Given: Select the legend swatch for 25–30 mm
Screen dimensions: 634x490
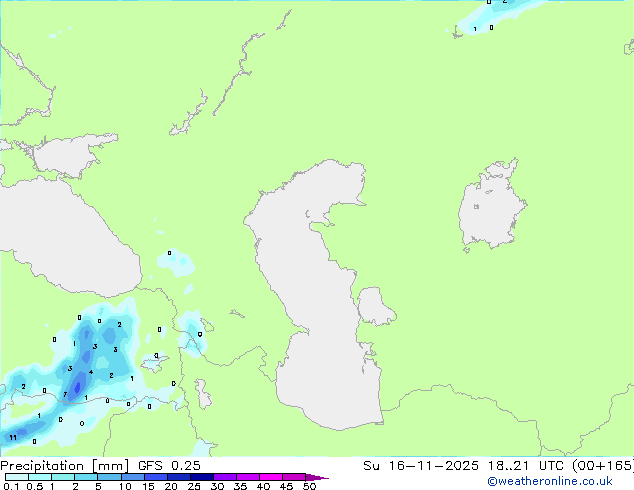Looking at the screenshot, I should point(202,477).
